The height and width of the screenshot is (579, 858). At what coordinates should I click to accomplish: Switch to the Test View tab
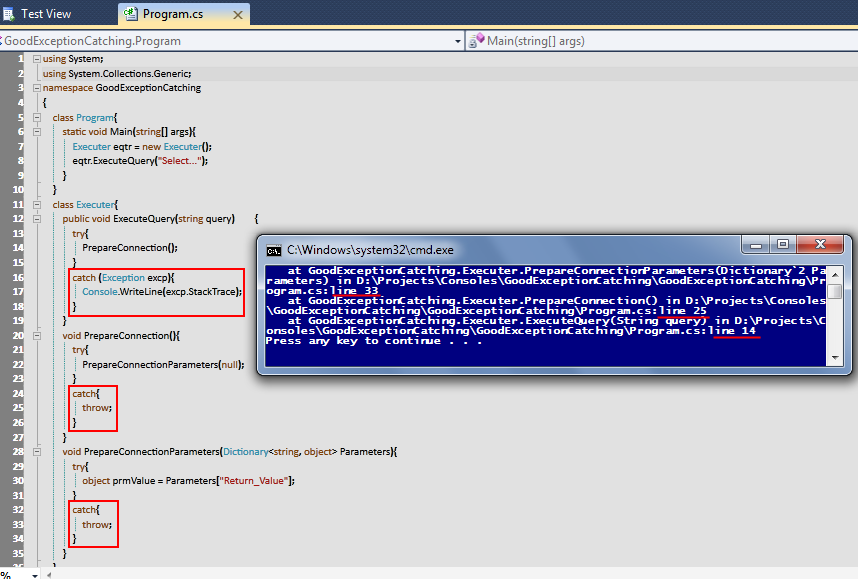point(45,14)
